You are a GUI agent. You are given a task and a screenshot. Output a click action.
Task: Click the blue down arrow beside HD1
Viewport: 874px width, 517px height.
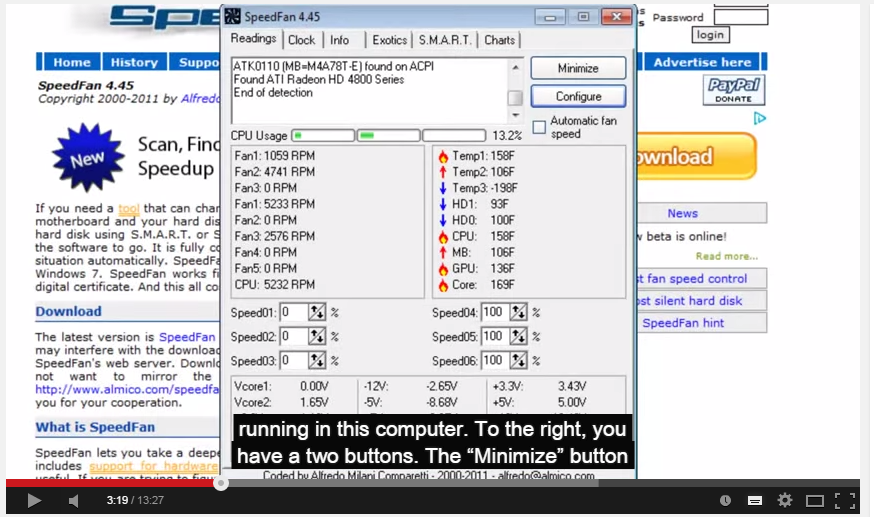point(443,204)
